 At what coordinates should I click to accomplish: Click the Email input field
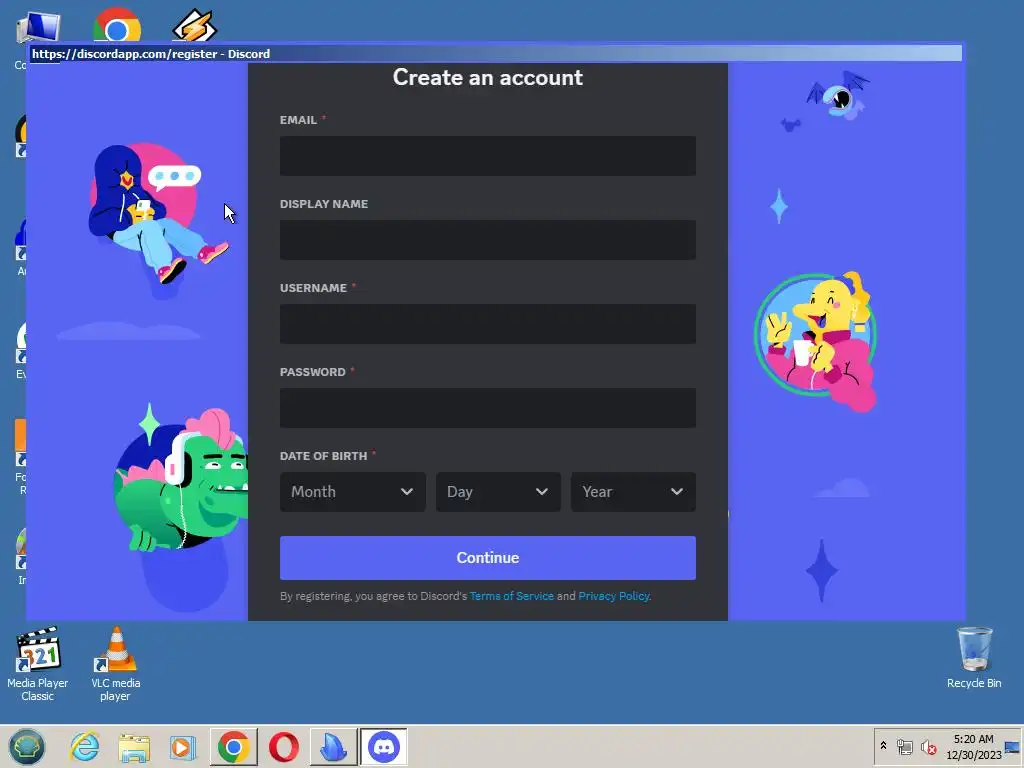[x=487, y=155]
